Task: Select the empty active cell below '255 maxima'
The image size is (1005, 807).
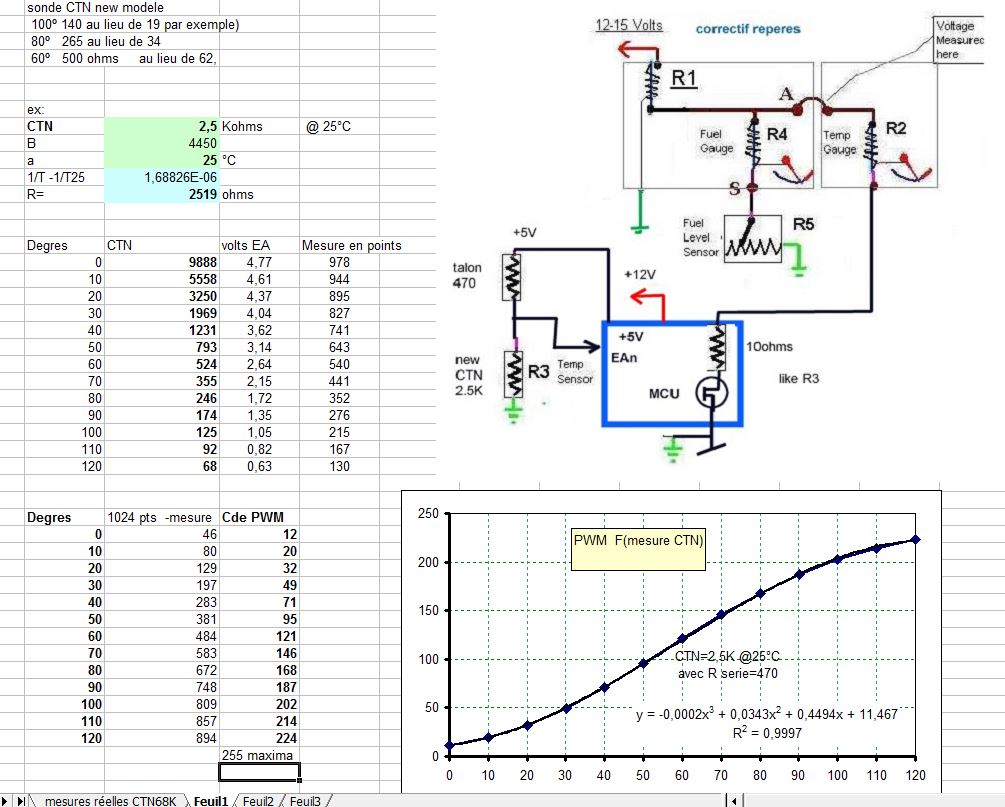Action: 259,772
